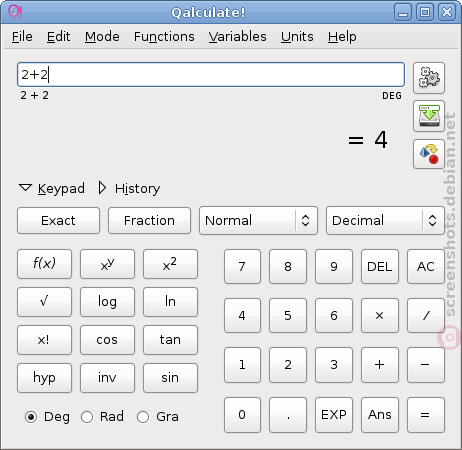
Task: Click the division / key
Action: (426, 315)
